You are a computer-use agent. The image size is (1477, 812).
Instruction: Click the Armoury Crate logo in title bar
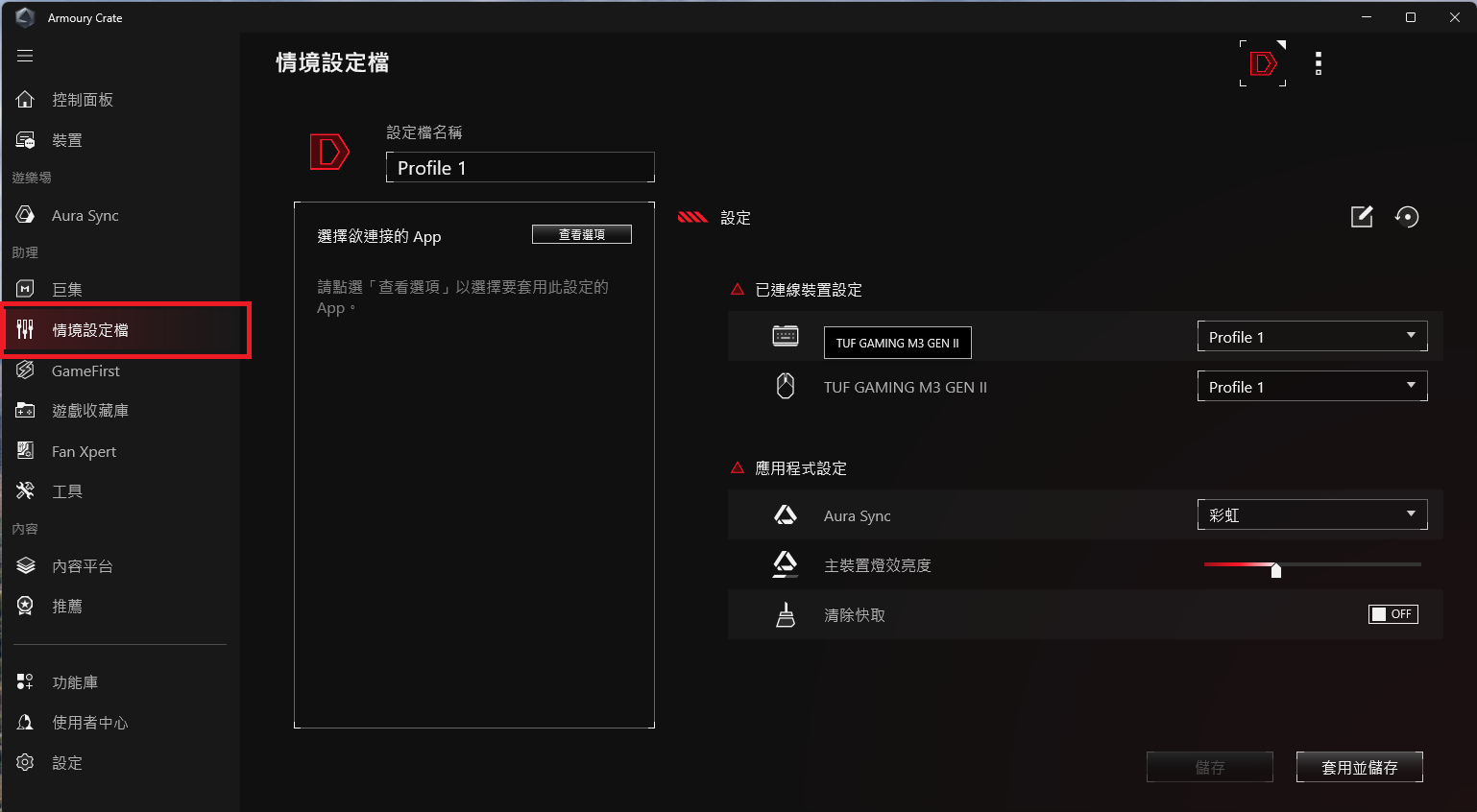[25, 17]
